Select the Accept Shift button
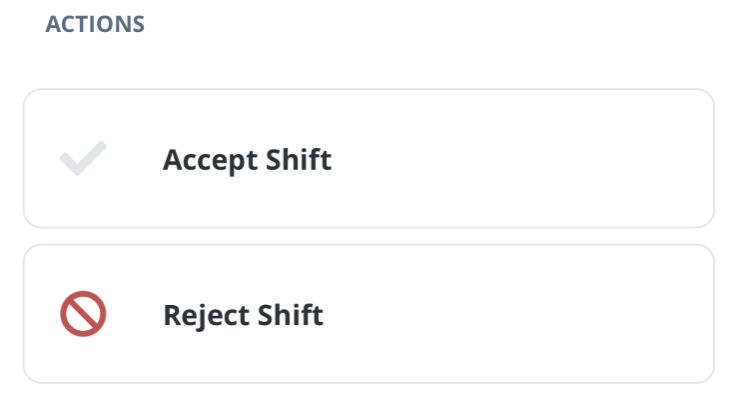The height and width of the screenshot is (406, 738). tap(369, 158)
